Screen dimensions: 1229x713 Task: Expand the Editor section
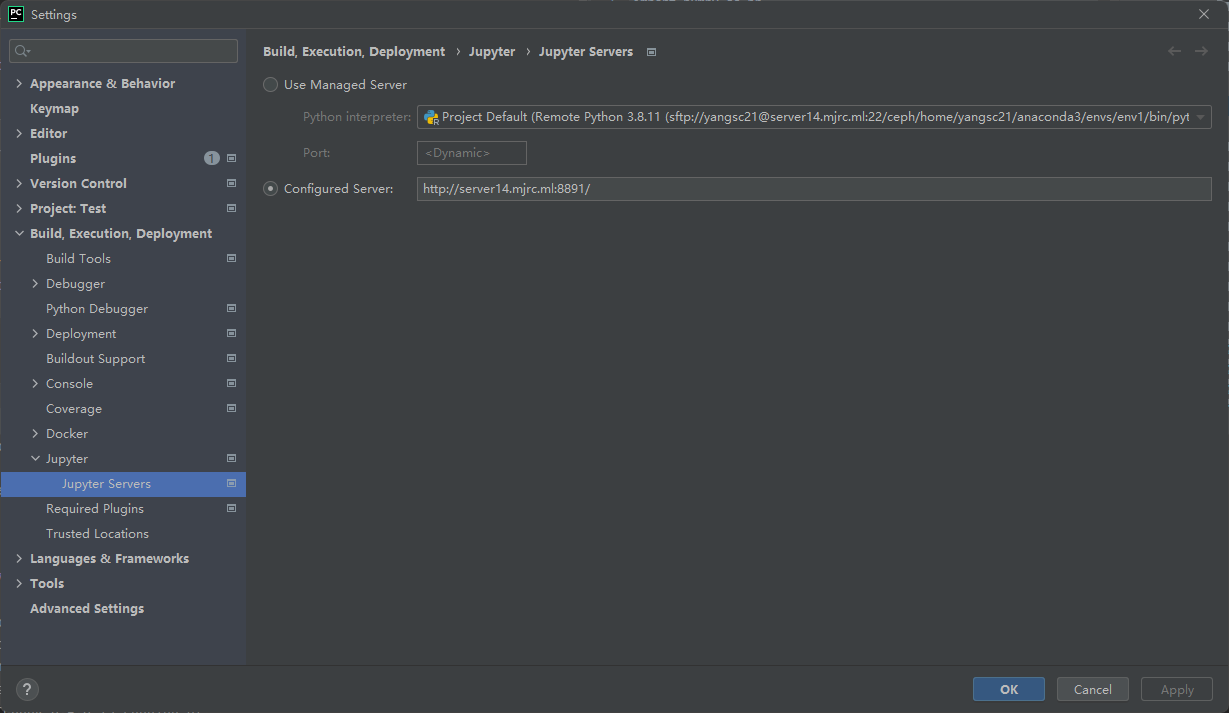(19, 133)
